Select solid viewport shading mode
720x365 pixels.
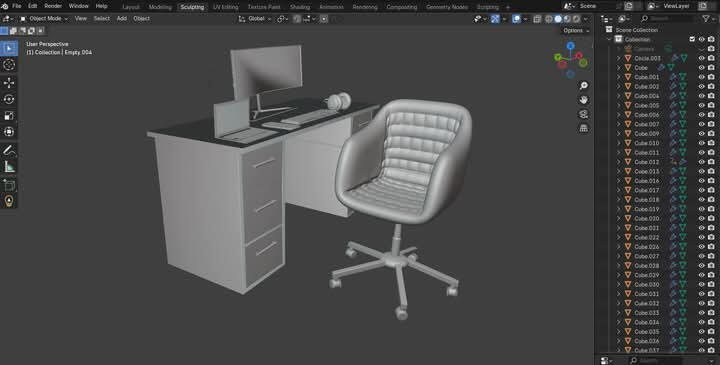tap(558, 19)
